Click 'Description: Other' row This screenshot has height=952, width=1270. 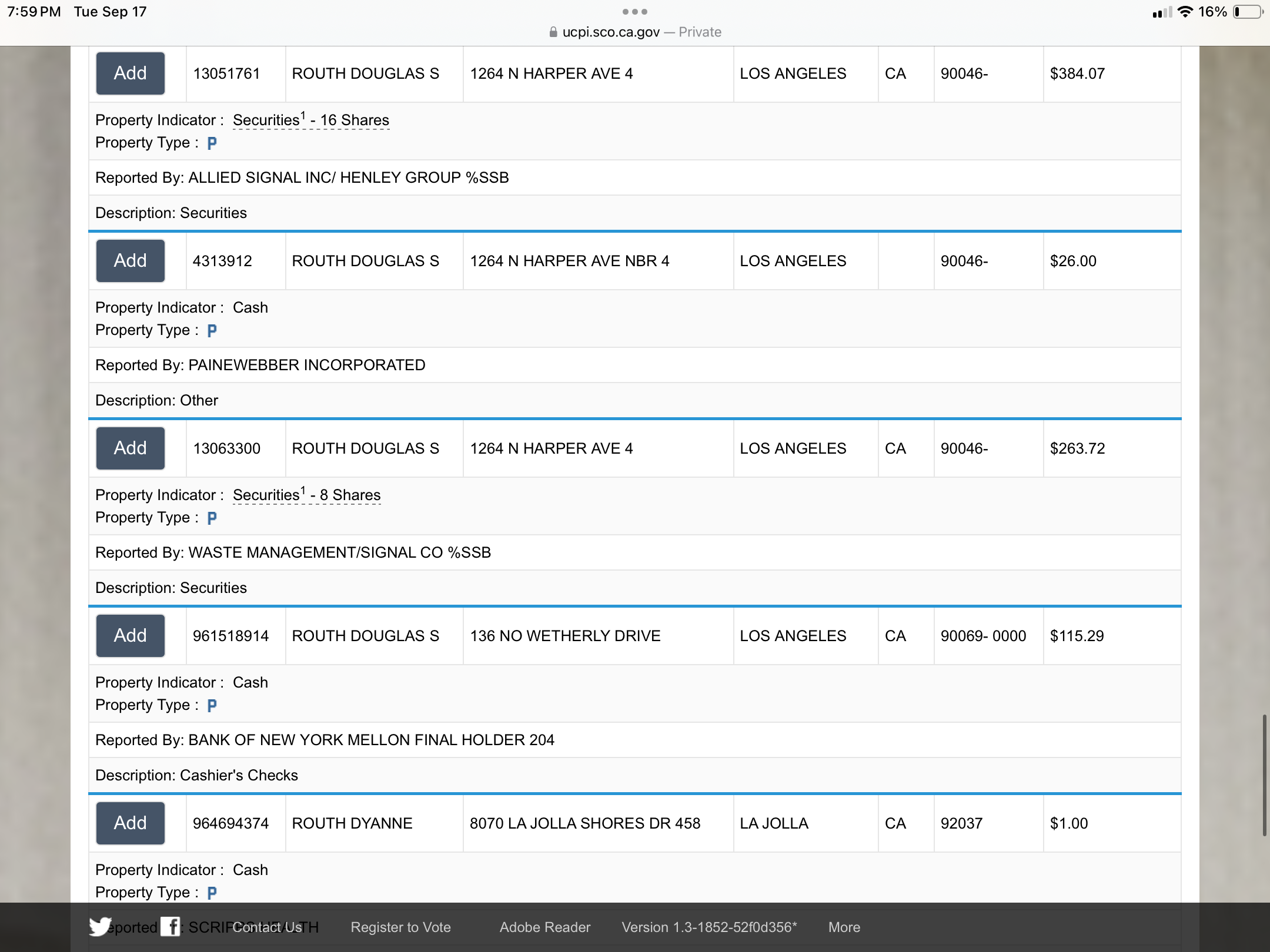pos(634,400)
